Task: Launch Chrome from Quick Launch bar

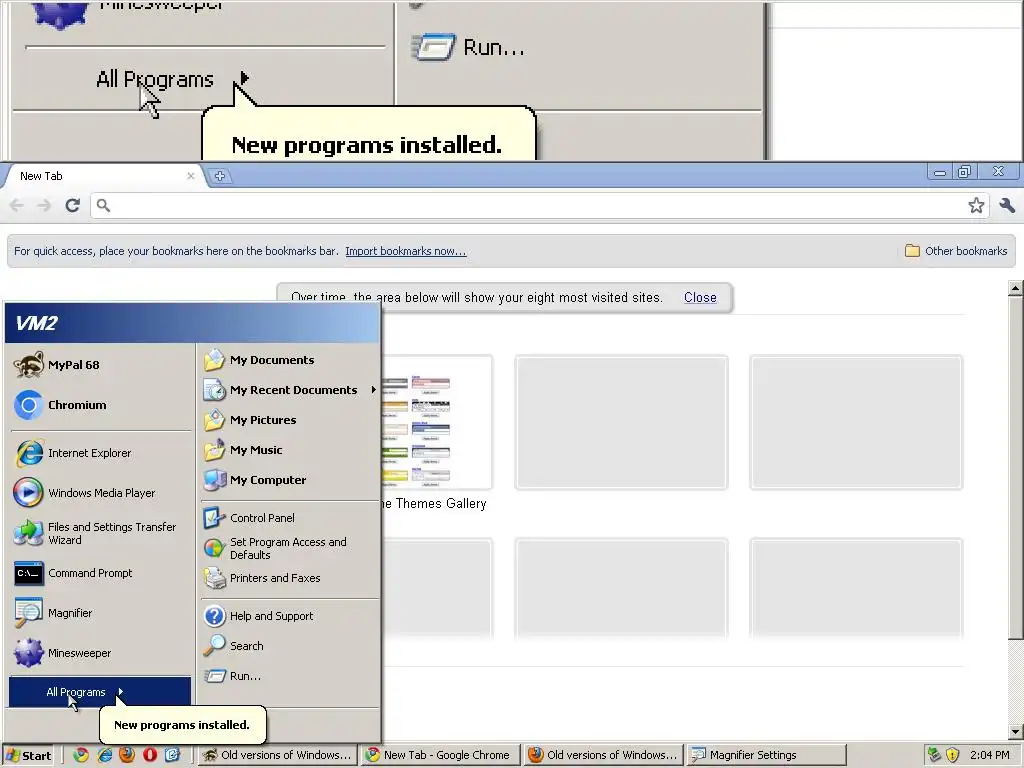Action: click(81, 755)
